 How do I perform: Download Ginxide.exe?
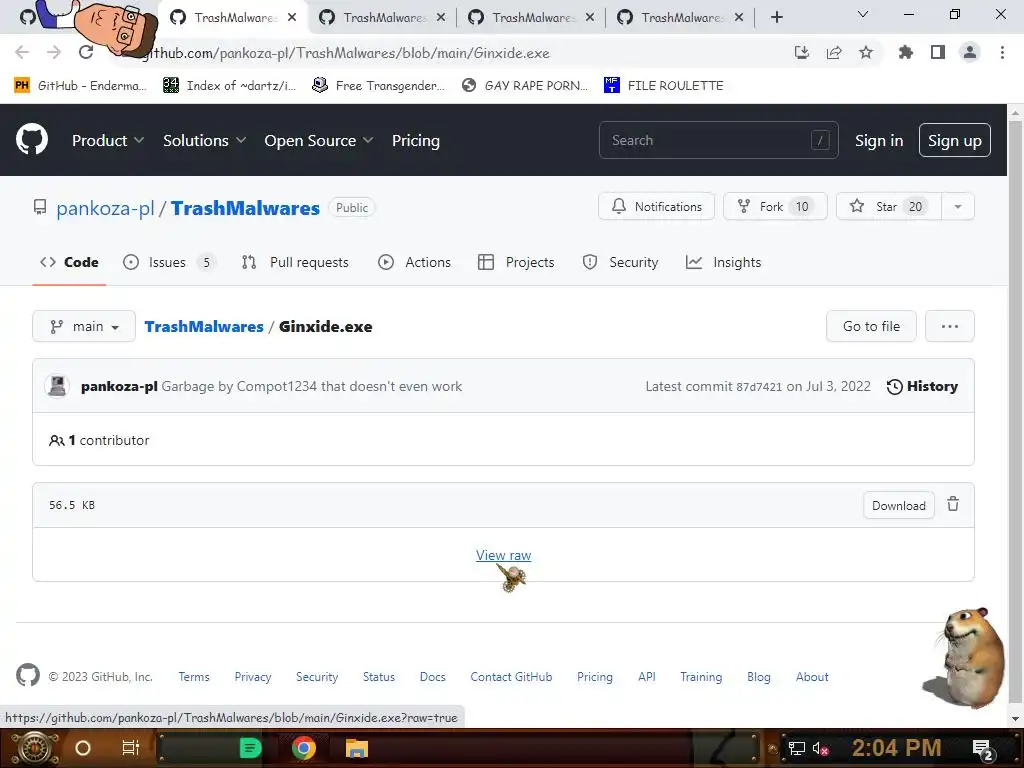pos(899,505)
